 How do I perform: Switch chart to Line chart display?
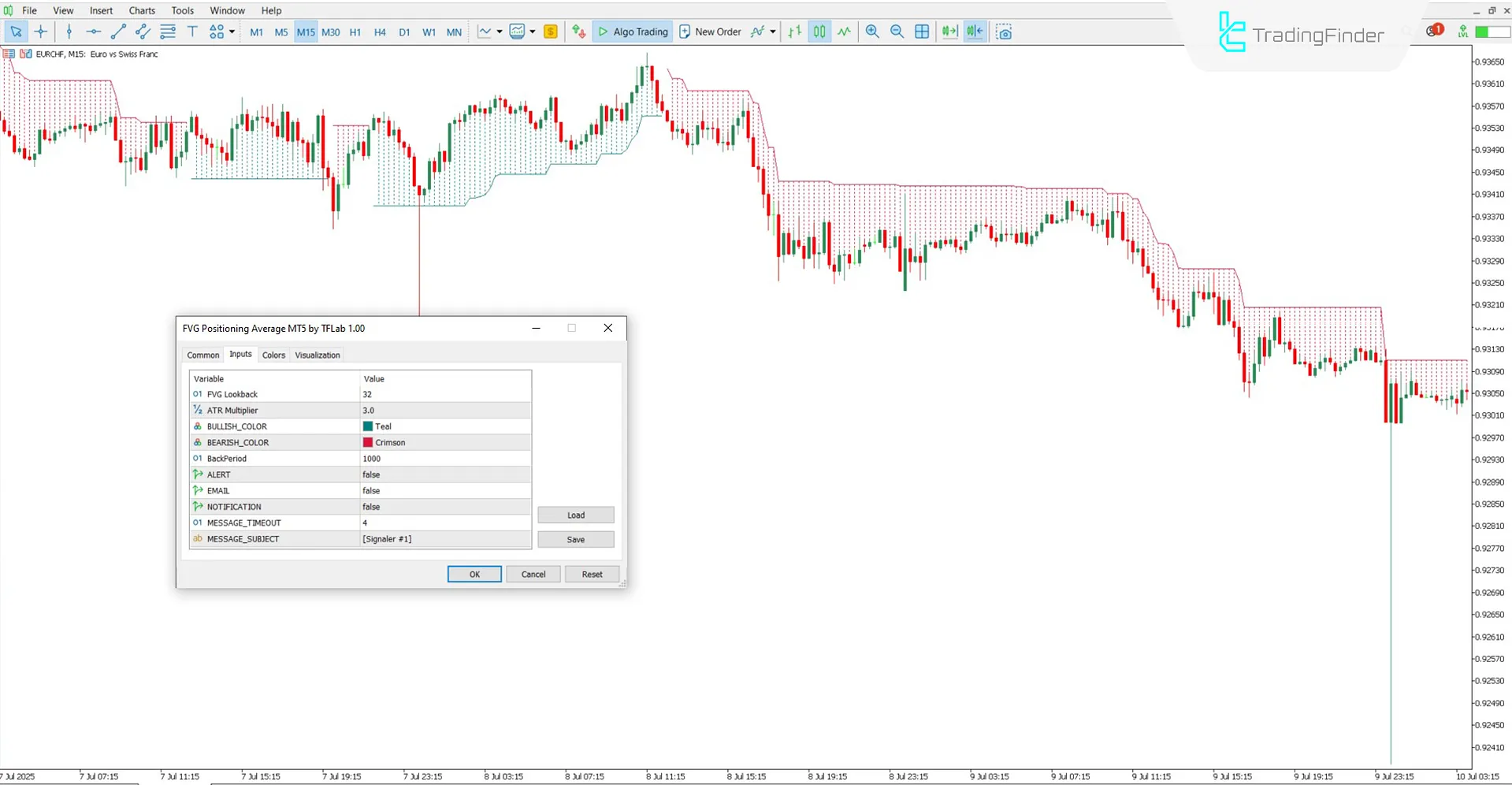844,32
